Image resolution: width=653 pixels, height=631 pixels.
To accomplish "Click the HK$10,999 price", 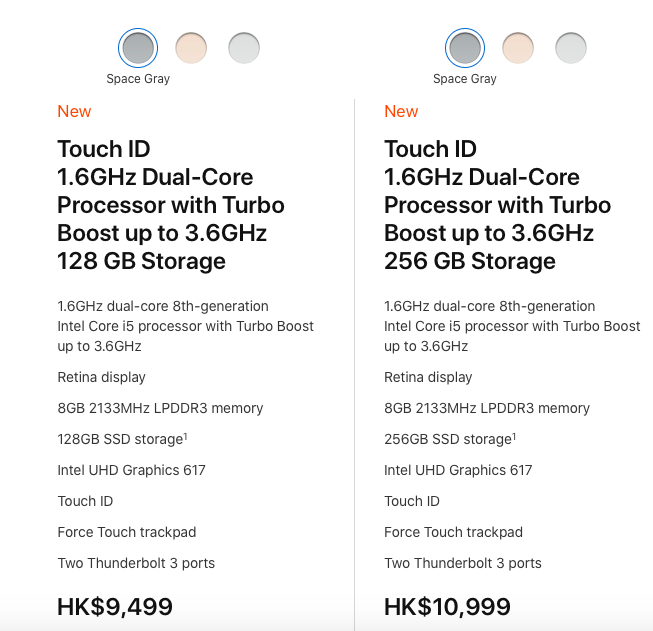I will 447,606.
